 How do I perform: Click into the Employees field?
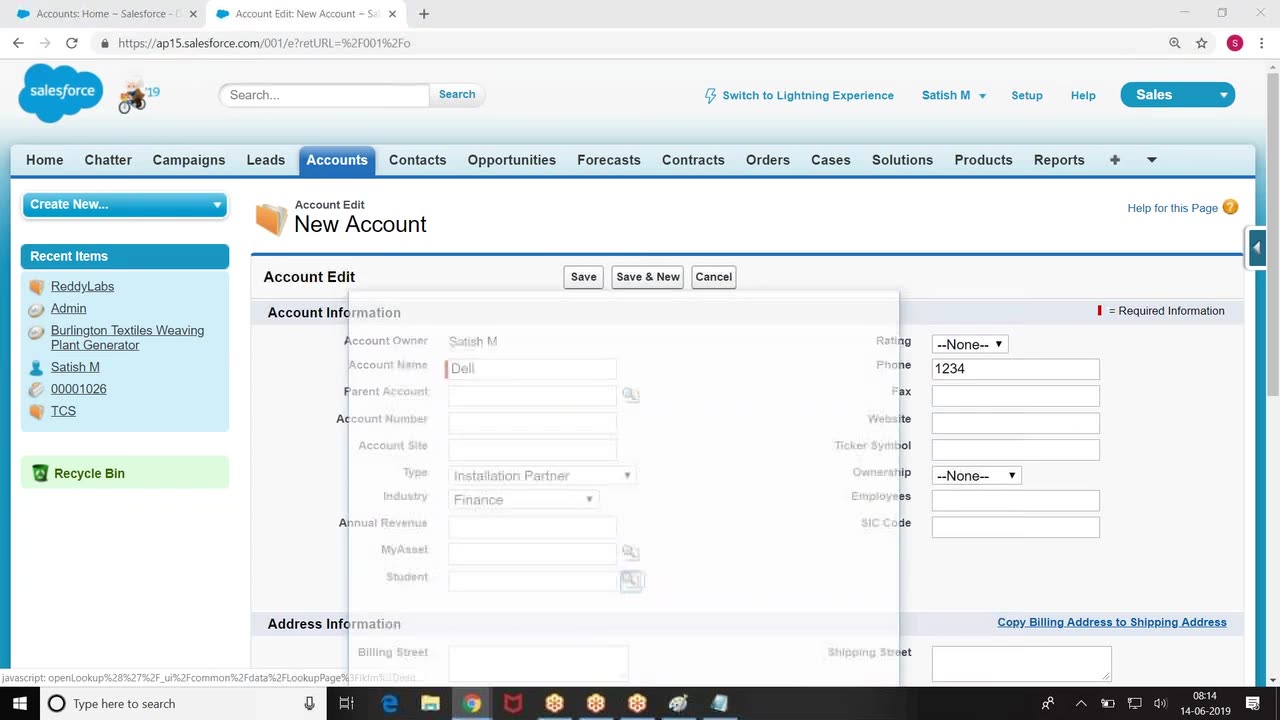[x=1015, y=501]
